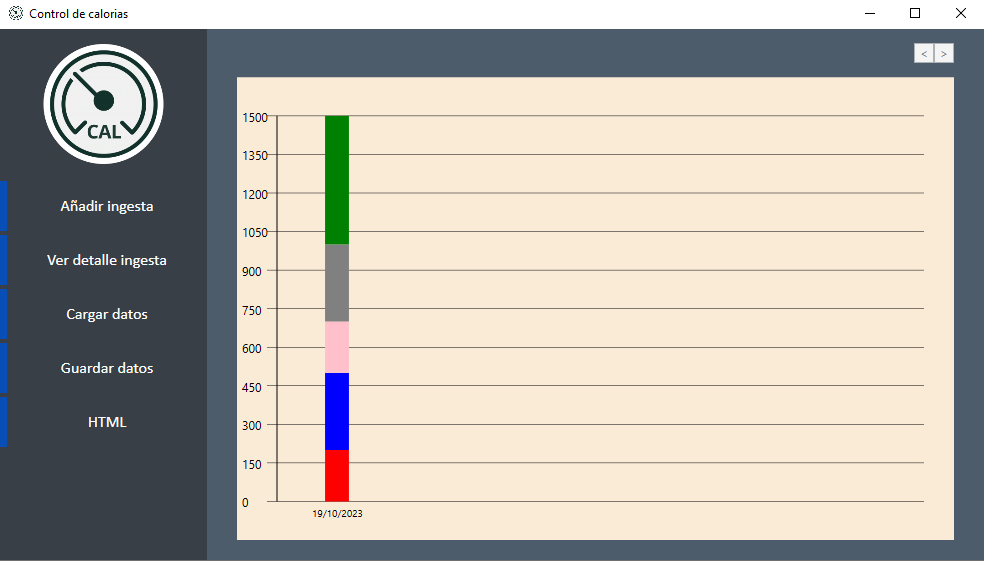984x561 pixels.
Task: Open the HTML export option
Action: (x=107, y=422)
